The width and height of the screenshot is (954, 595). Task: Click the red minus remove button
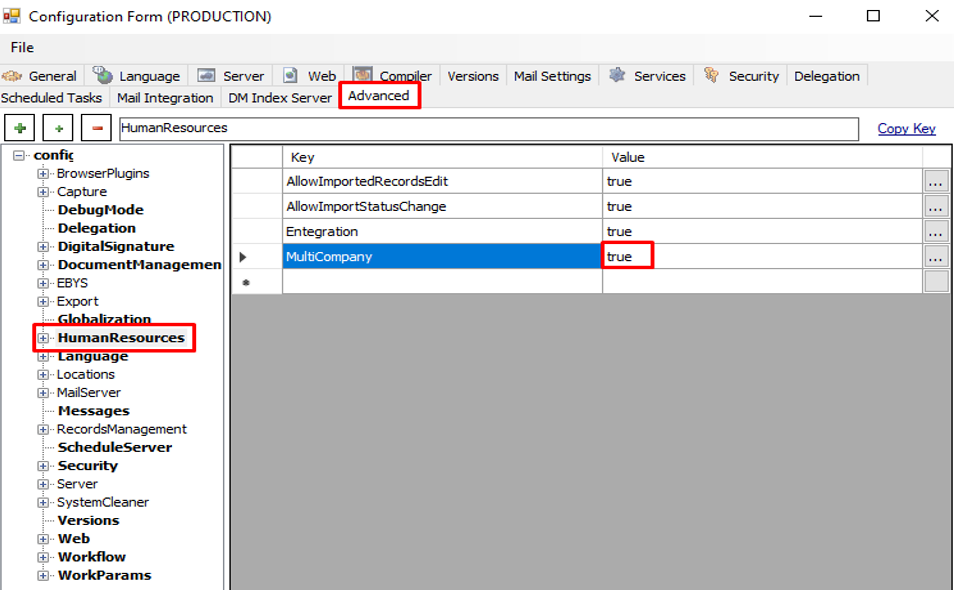coord(96,129)
